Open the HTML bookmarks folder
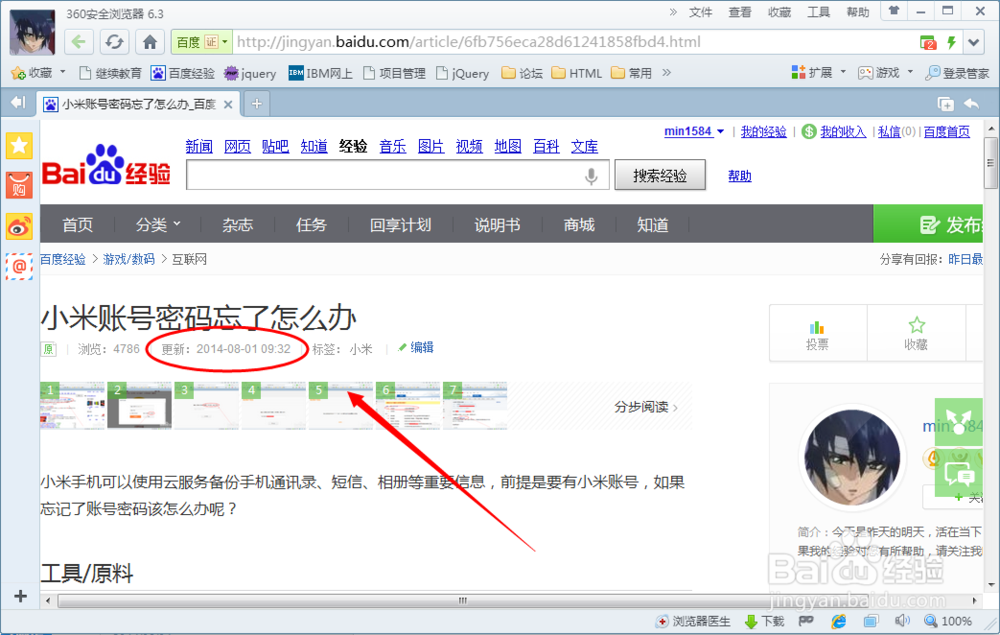This screenshot has width=1000, height=635. 577,73
